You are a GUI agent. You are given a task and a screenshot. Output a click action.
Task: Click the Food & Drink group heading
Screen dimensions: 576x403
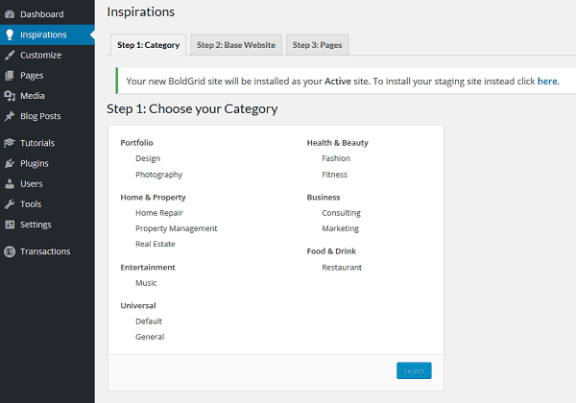[x=331, y=251]
